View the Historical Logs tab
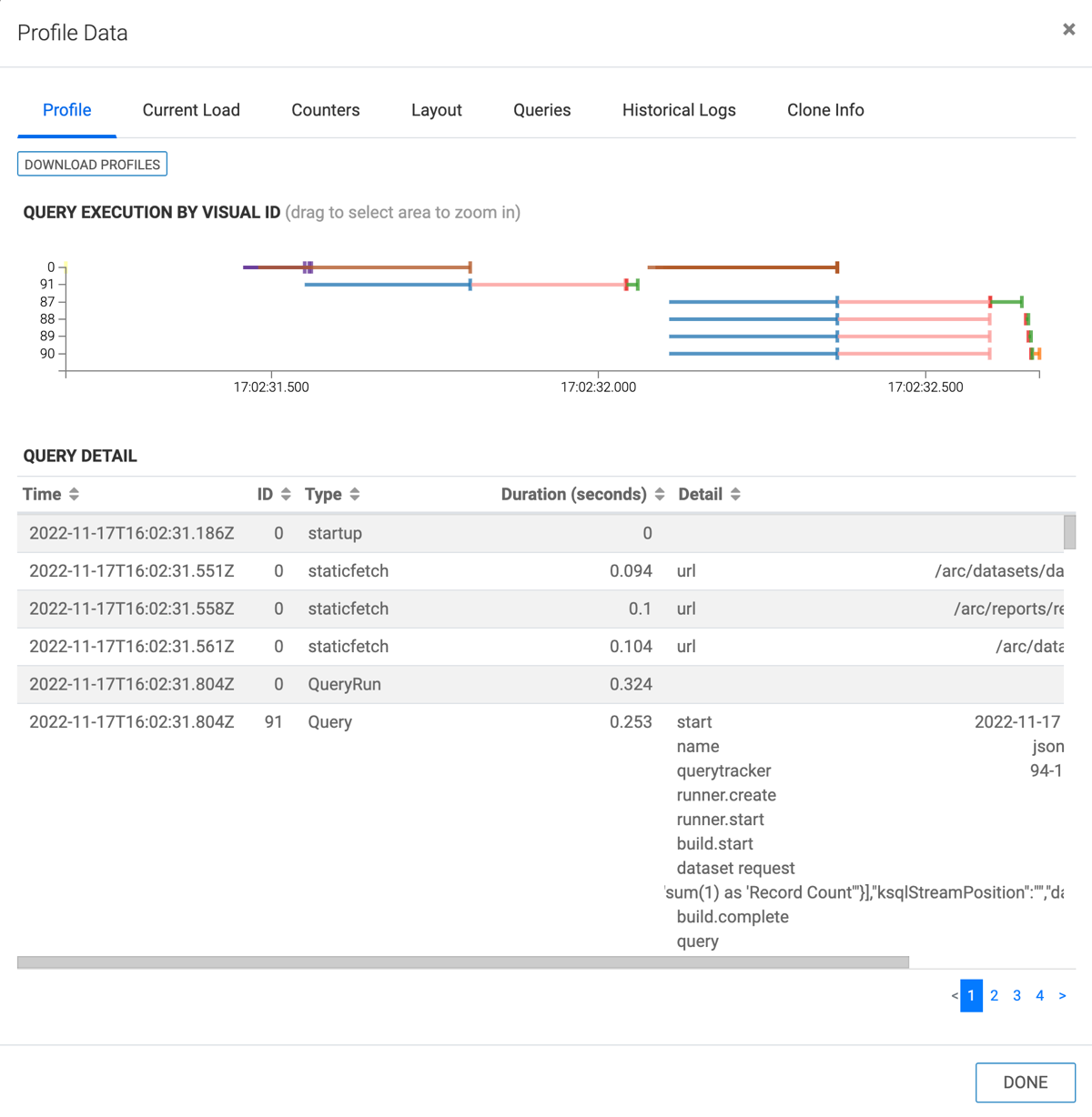1092x1117 pixels. [679, 110]
